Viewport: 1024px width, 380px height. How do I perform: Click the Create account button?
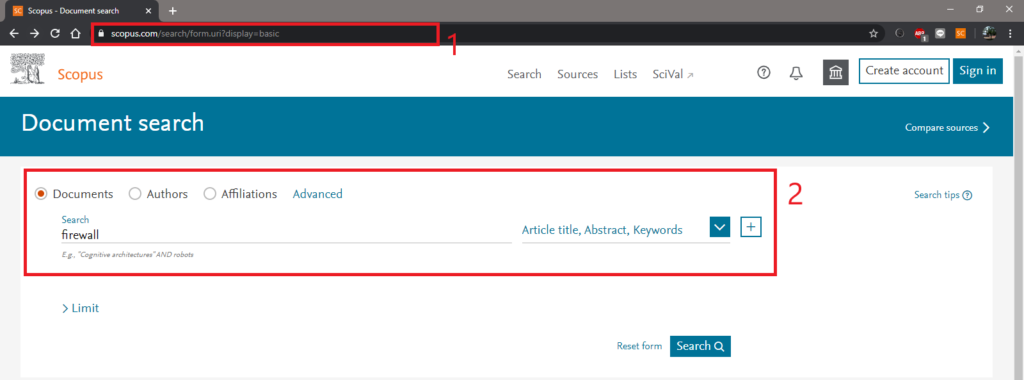(x=904, y=71)
